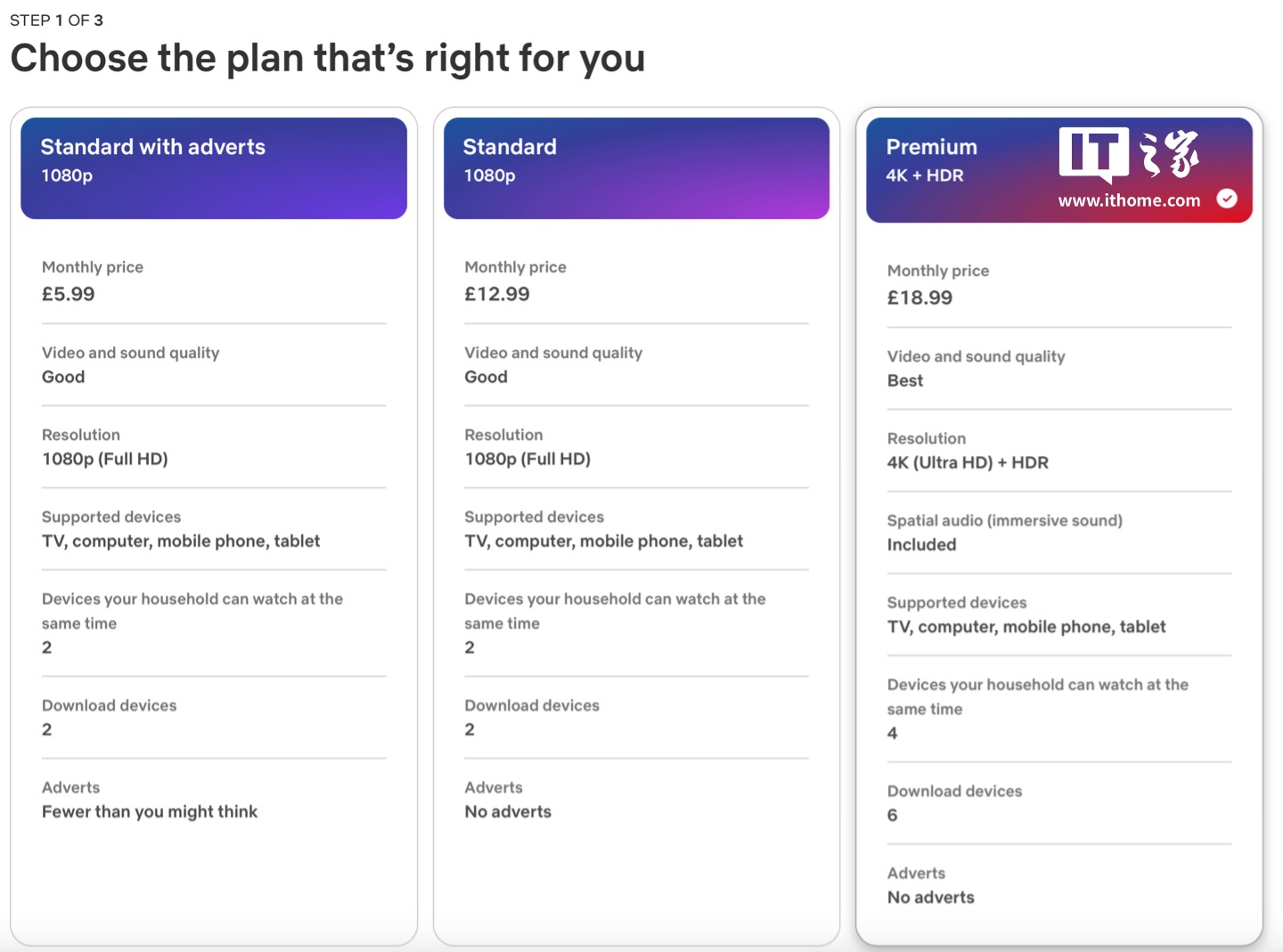1283x952 pixels.
Task: Click the www.ithome.com watermark text
Action: tap(1129, 200)
